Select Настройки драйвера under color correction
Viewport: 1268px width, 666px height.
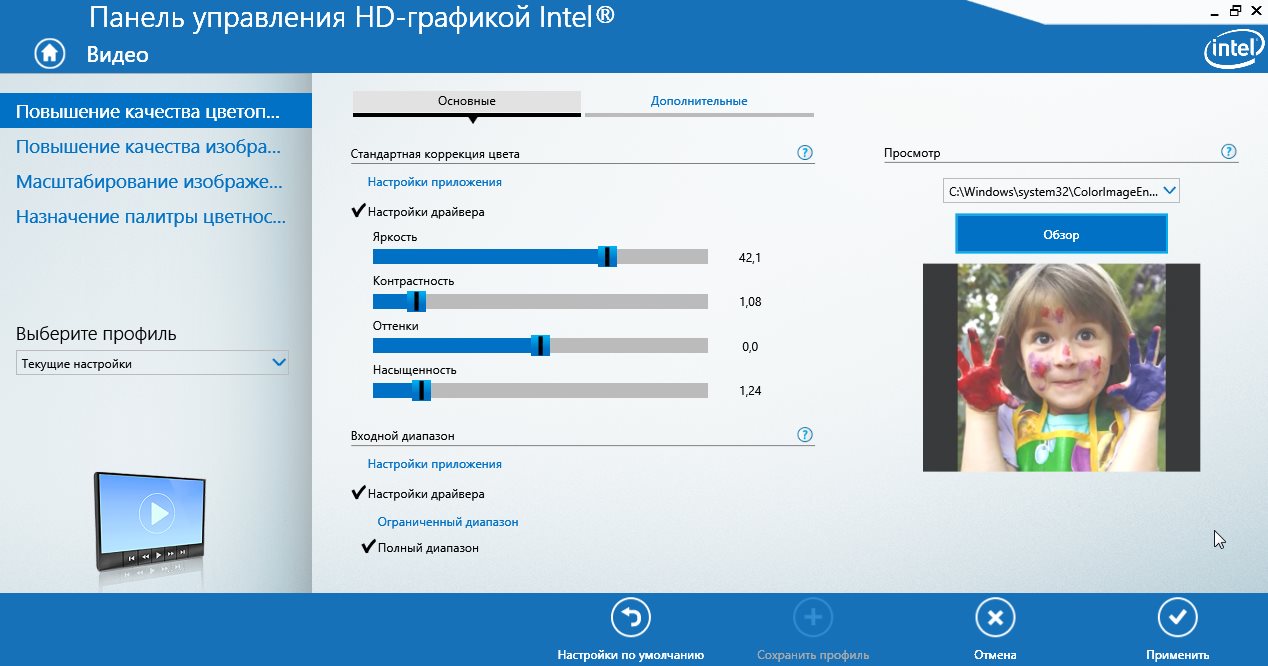pos(426,212)
